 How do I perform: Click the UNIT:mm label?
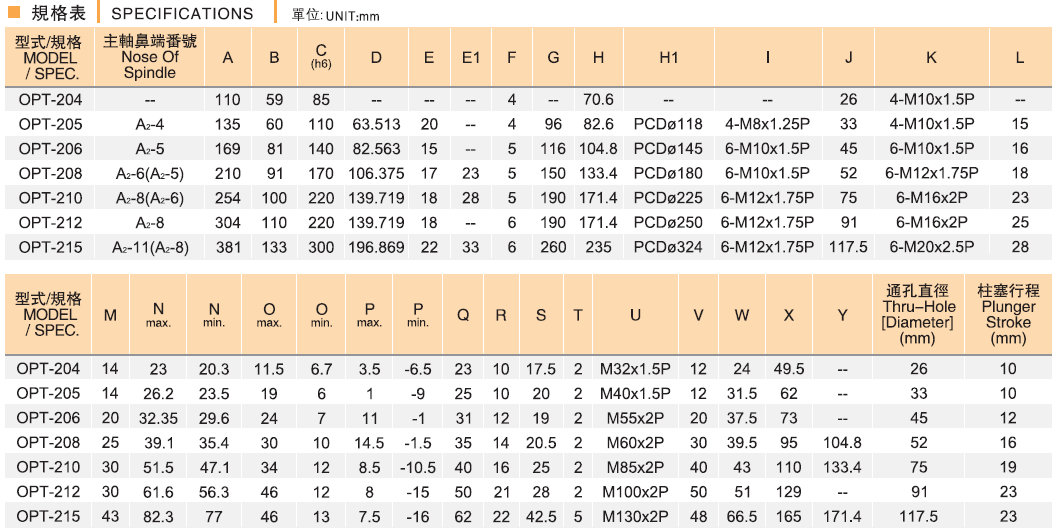(335, 16)
